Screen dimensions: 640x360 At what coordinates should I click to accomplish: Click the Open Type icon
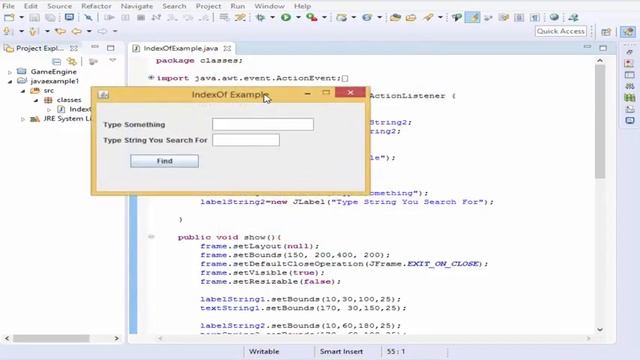(x=395, y=18)
